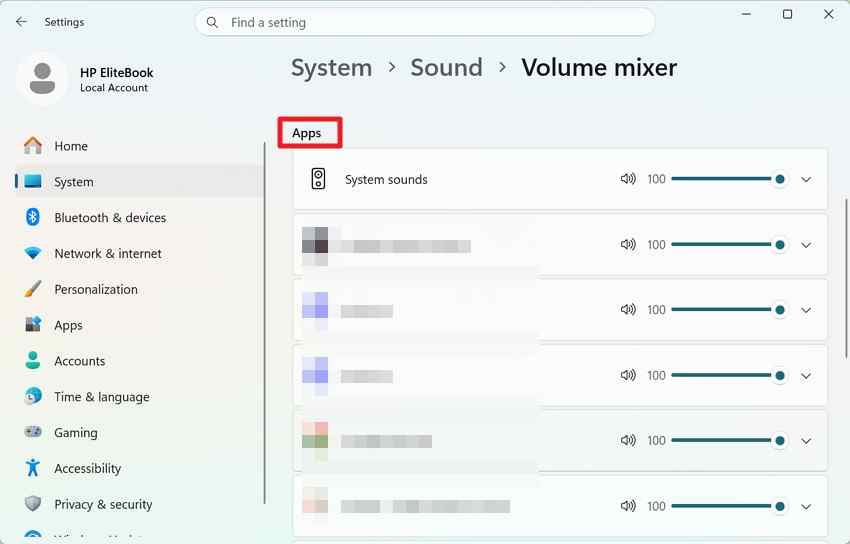Viewport: 850px width, 544px height.
Task: Adjust the System sounds volume slider
Action: pos(728,179)
